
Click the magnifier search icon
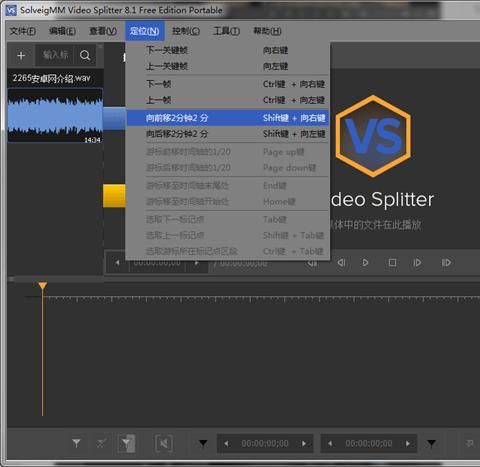[85, 55]
